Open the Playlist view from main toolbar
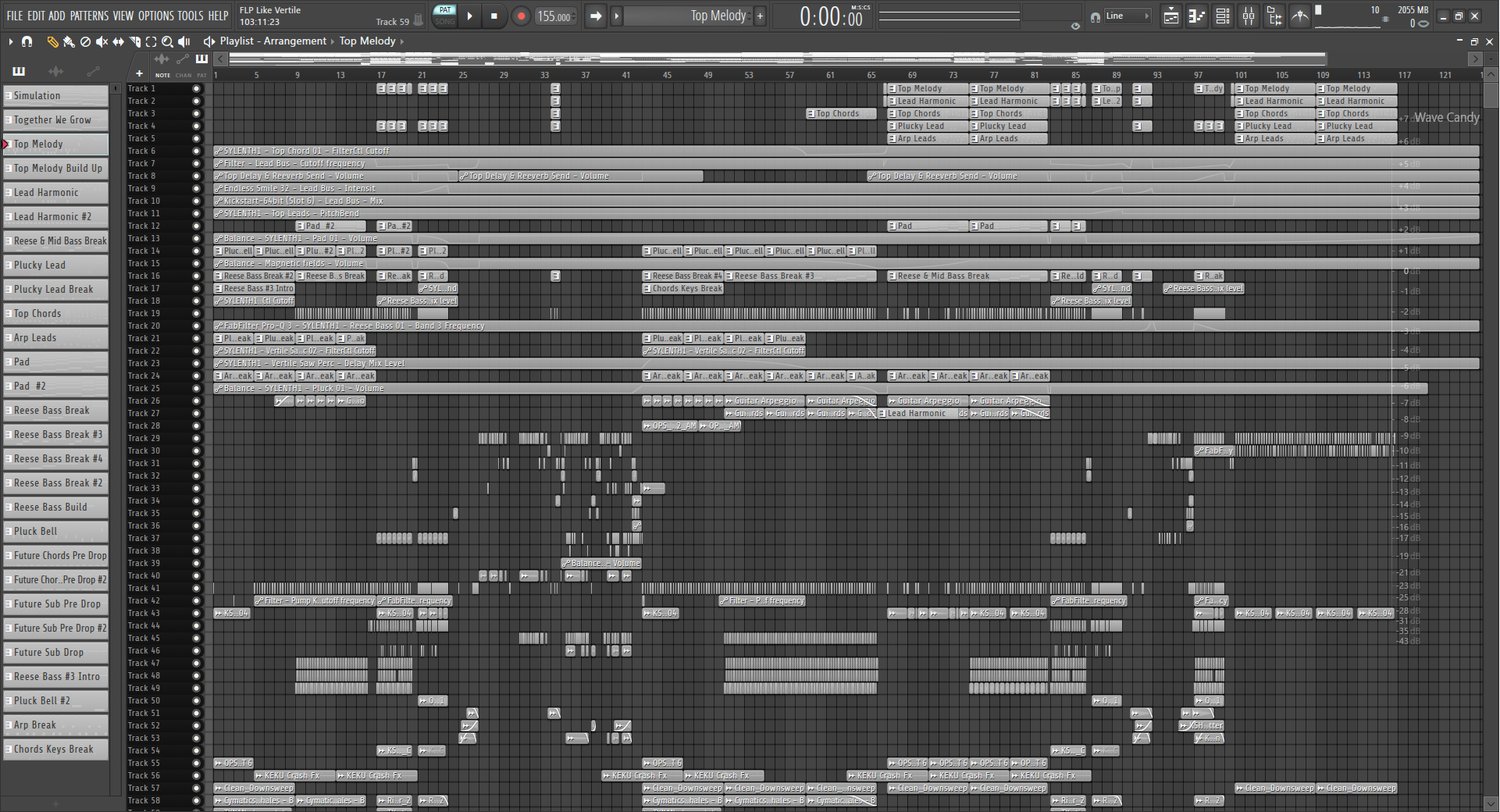This screenshot has height=812, width=1500. point(1172,16)
